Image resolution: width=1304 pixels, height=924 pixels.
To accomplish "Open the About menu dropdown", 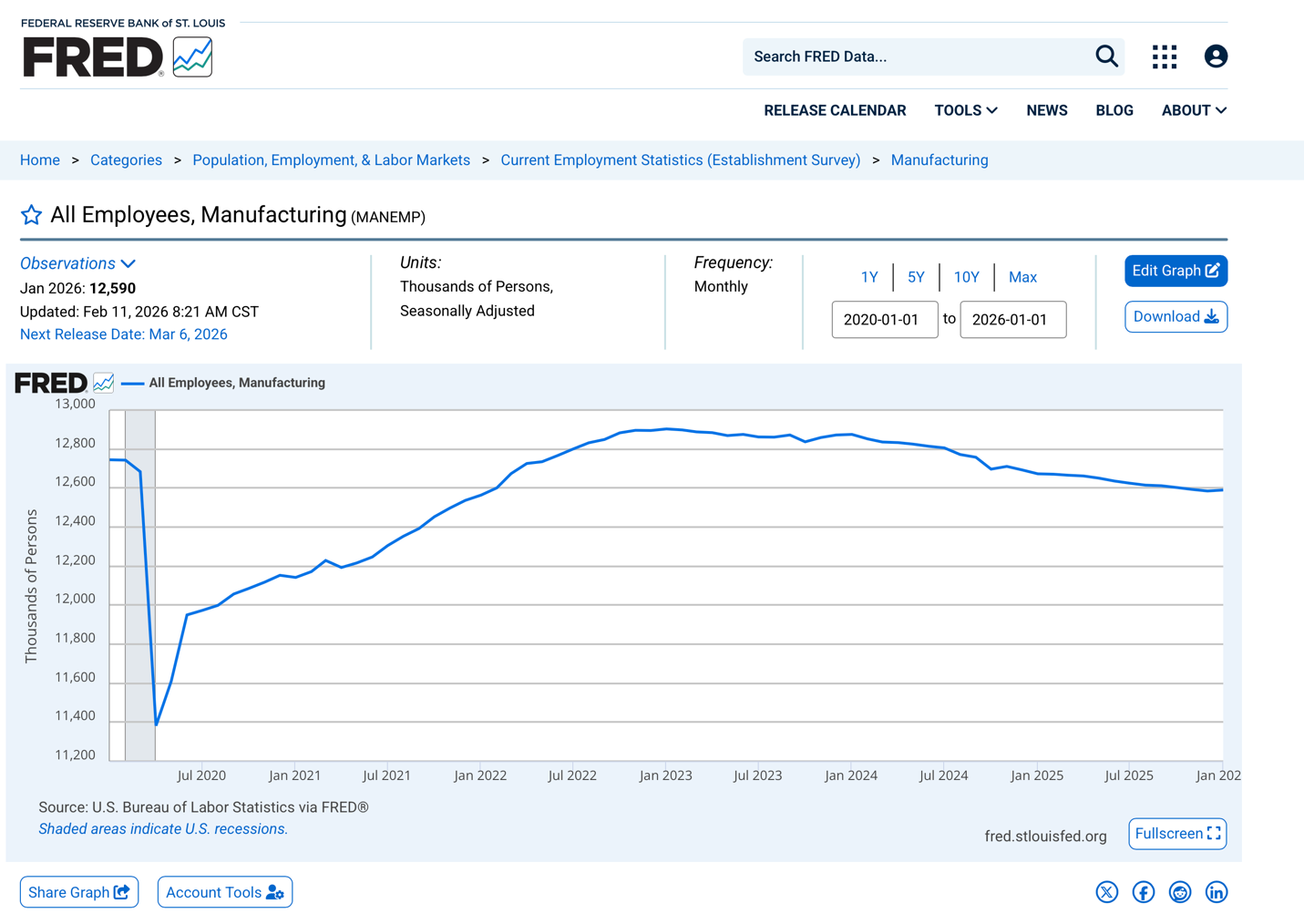I will [x=1194, y=110].
